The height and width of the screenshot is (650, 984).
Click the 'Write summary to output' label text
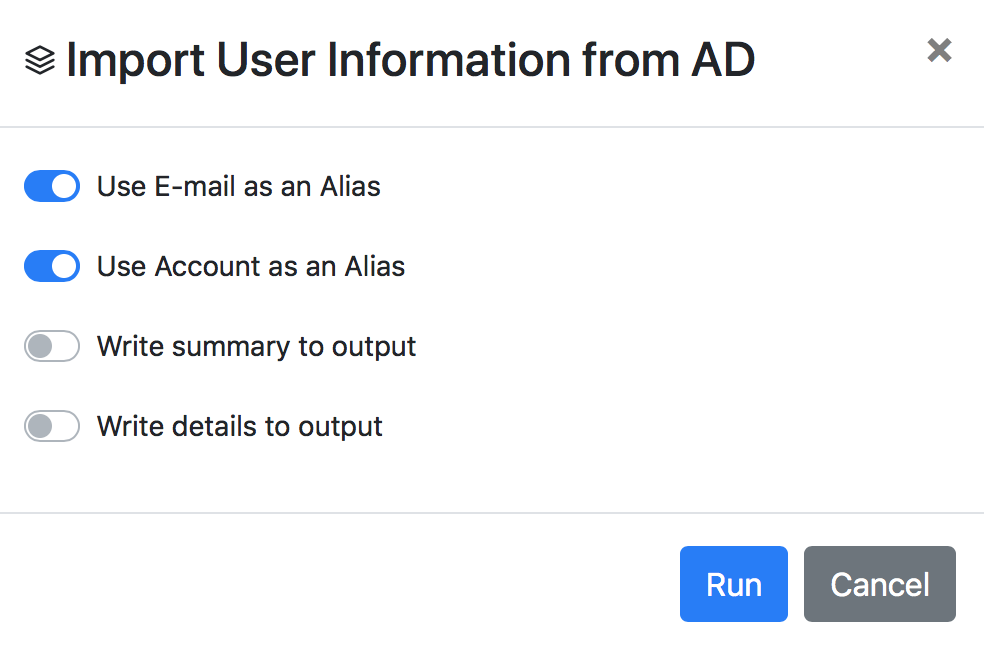tap(256, 347)
